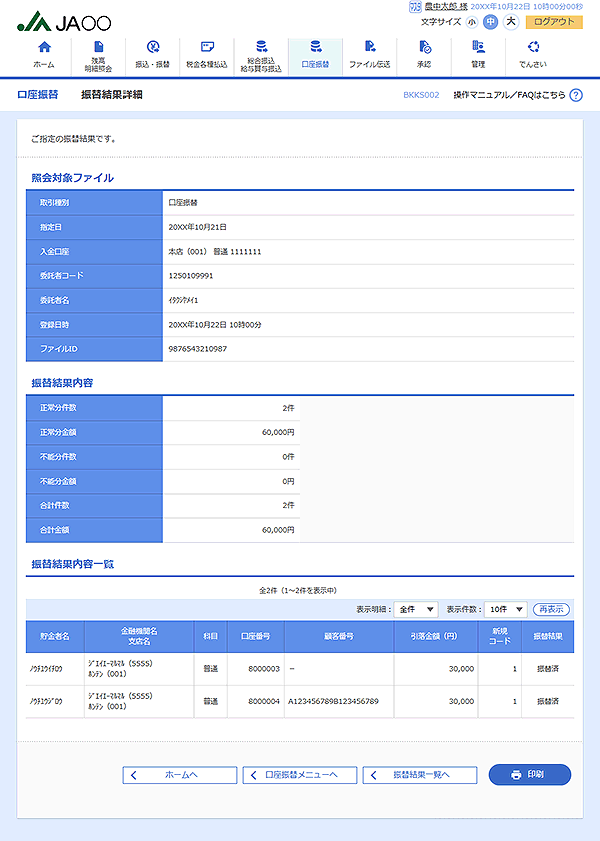Go back via 振替結果一覧へ button

420,775
